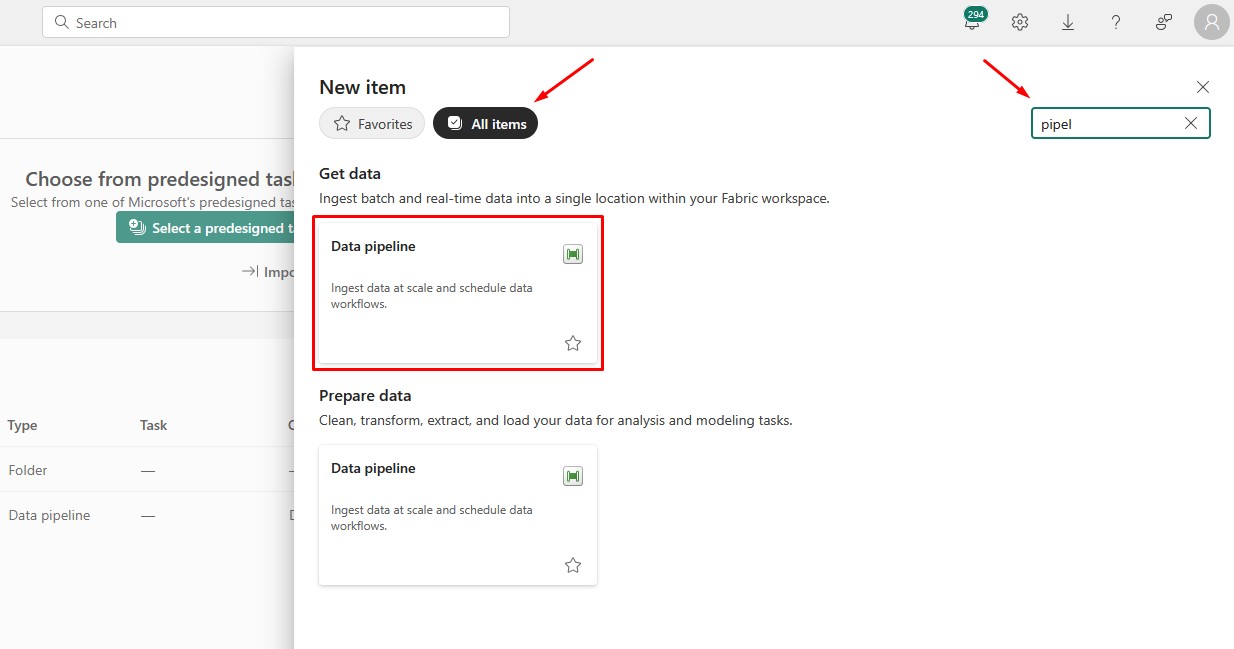Click the Feedback people icon in header
The height and width of the screenshot is (649, 1234).
(x=1164, y=22)
